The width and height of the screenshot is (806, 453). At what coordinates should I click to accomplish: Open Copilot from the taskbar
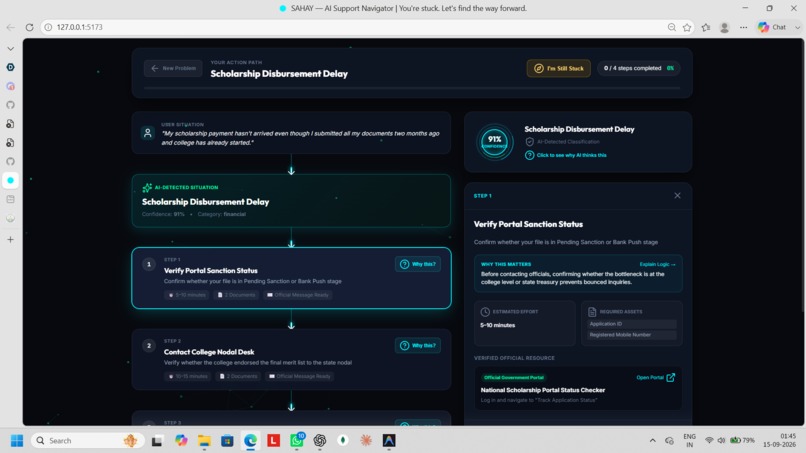click(x=181, y=441)
